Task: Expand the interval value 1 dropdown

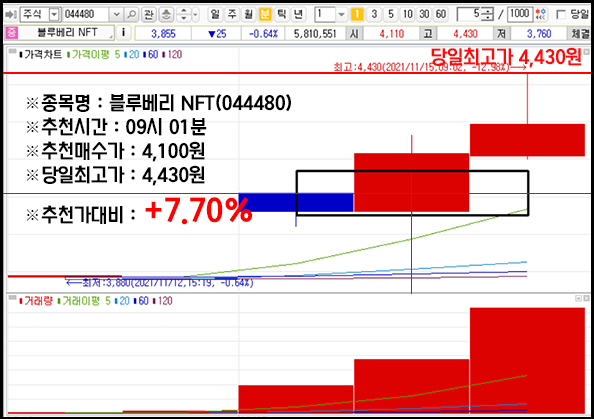Action: [x=341, y=15]
